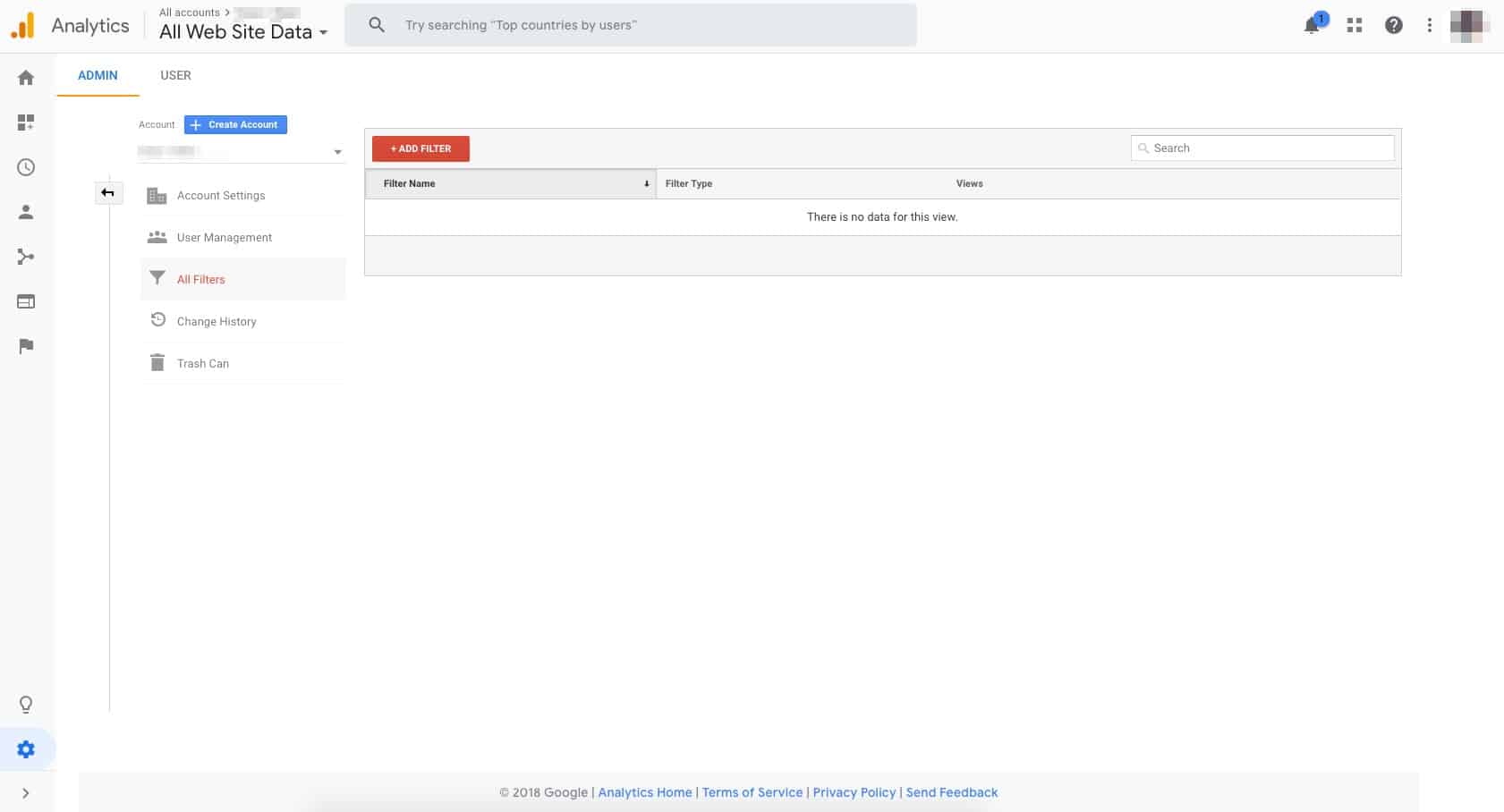
Task: Open the Reports clock icon in sidebar
Action: (25, 167)
